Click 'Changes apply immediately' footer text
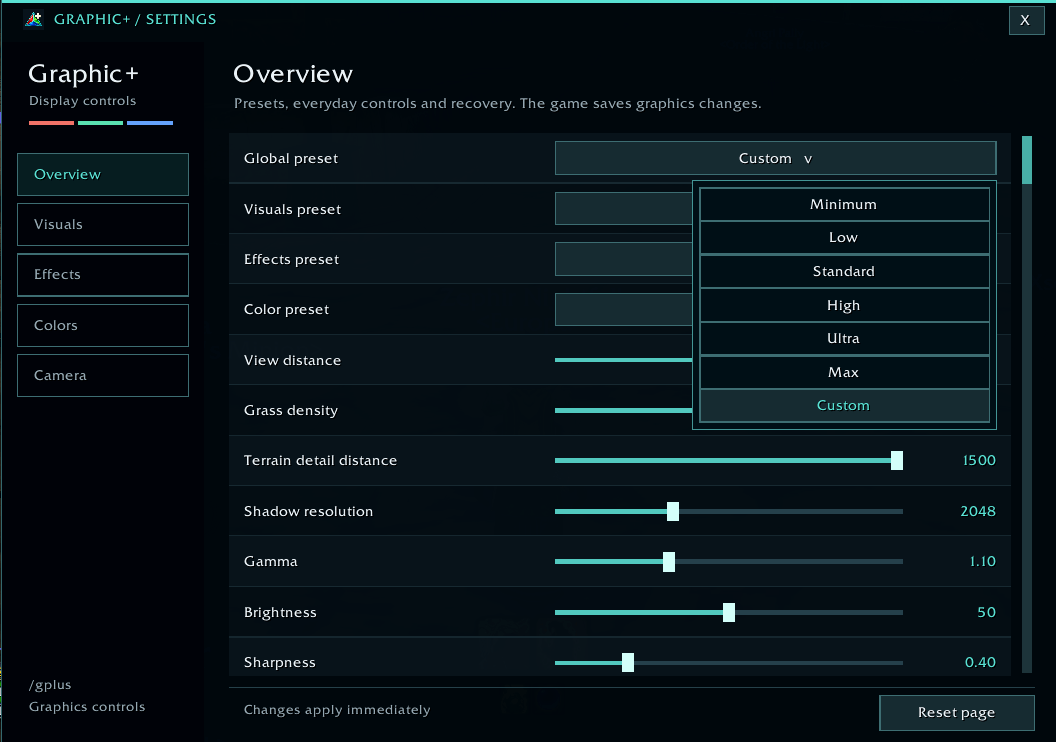Screen dimensions: 1056x742 click(x=337, y=710)
